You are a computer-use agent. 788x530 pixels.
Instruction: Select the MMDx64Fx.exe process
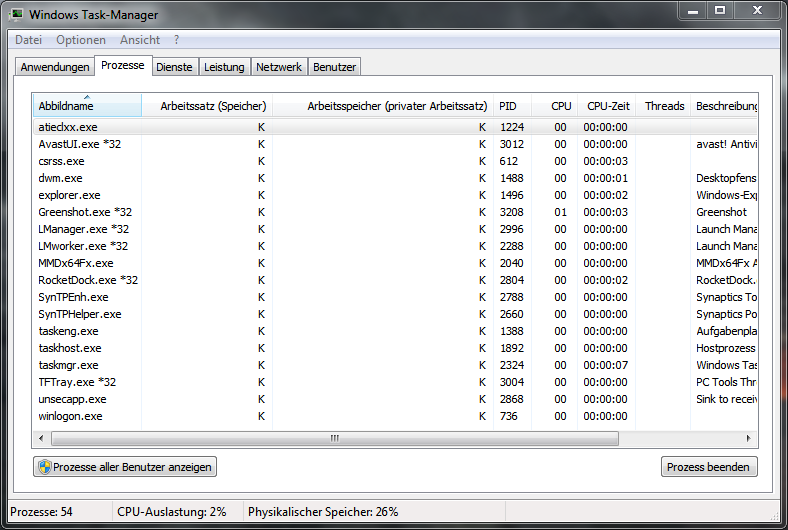(396, 263)
